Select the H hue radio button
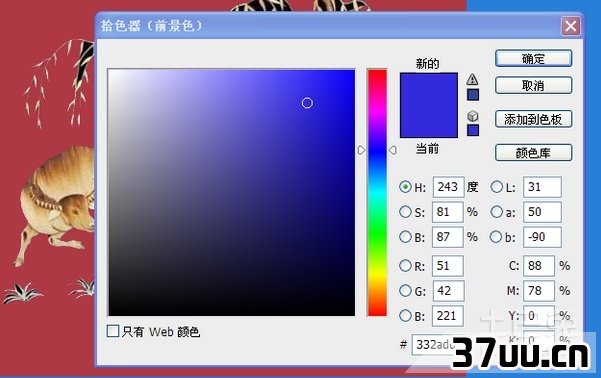The height and width of the screenshot is (378, 601). pos(405,187)
